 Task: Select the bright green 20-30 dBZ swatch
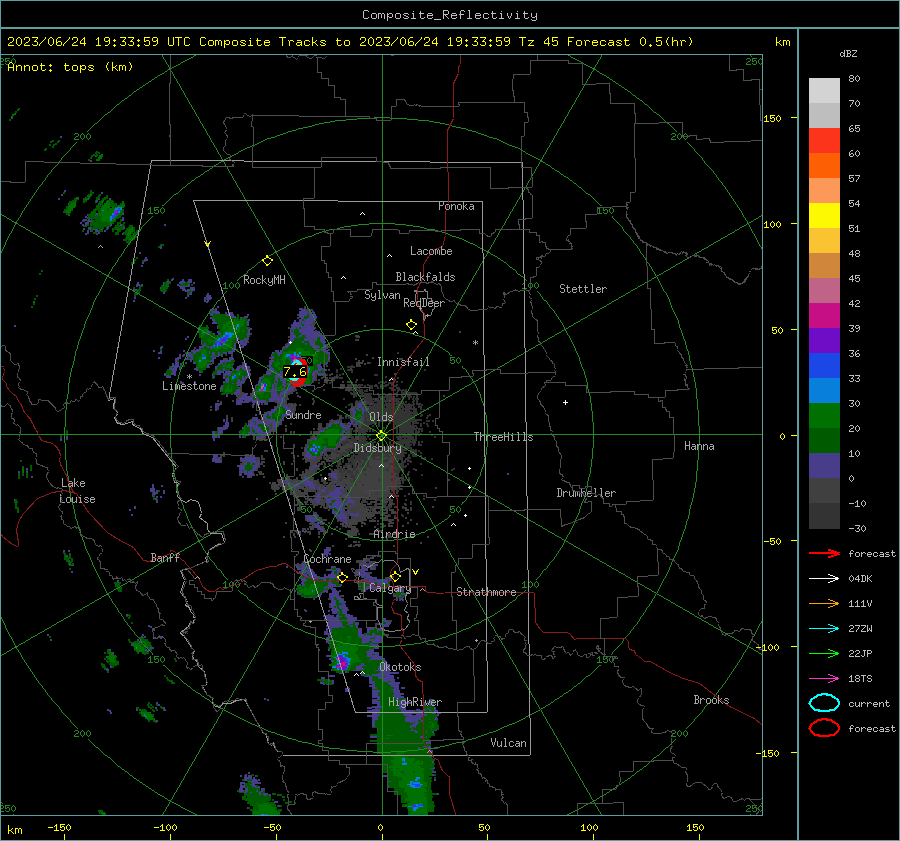[824, 416]
